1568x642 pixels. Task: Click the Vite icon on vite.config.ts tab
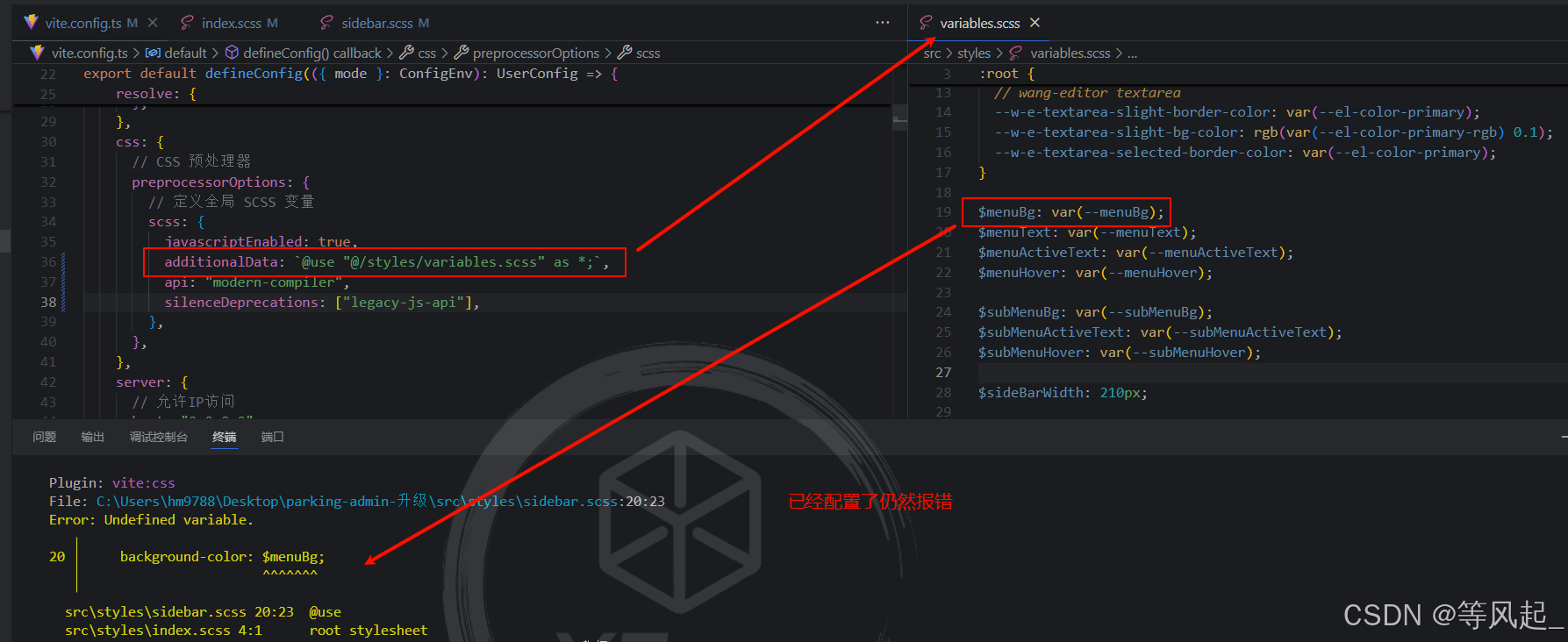tap(32, 23)
